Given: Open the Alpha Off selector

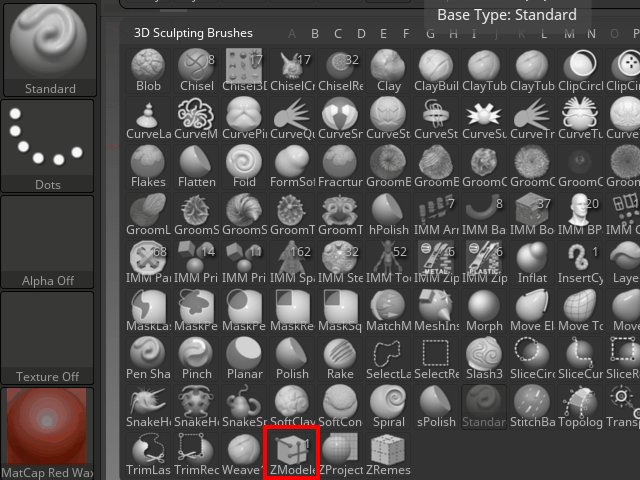Looking at the screenshot, I should pos(47,242).
